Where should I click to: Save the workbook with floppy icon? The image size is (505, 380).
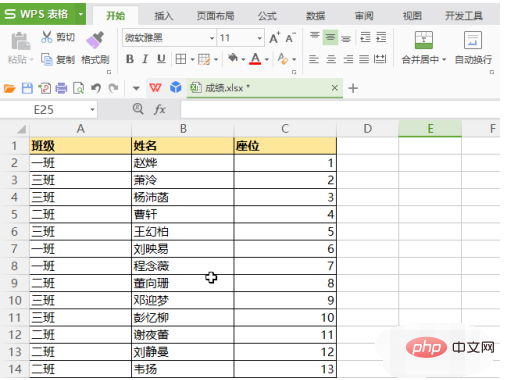pos(27,88)
